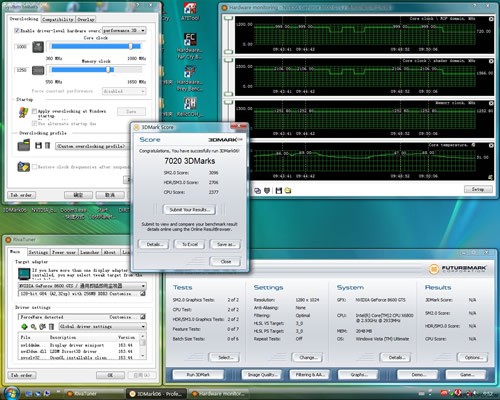Open the About tab in RivaTuner
The width and height of the screenshot is (500, 400).
click(x=110, y=252)
